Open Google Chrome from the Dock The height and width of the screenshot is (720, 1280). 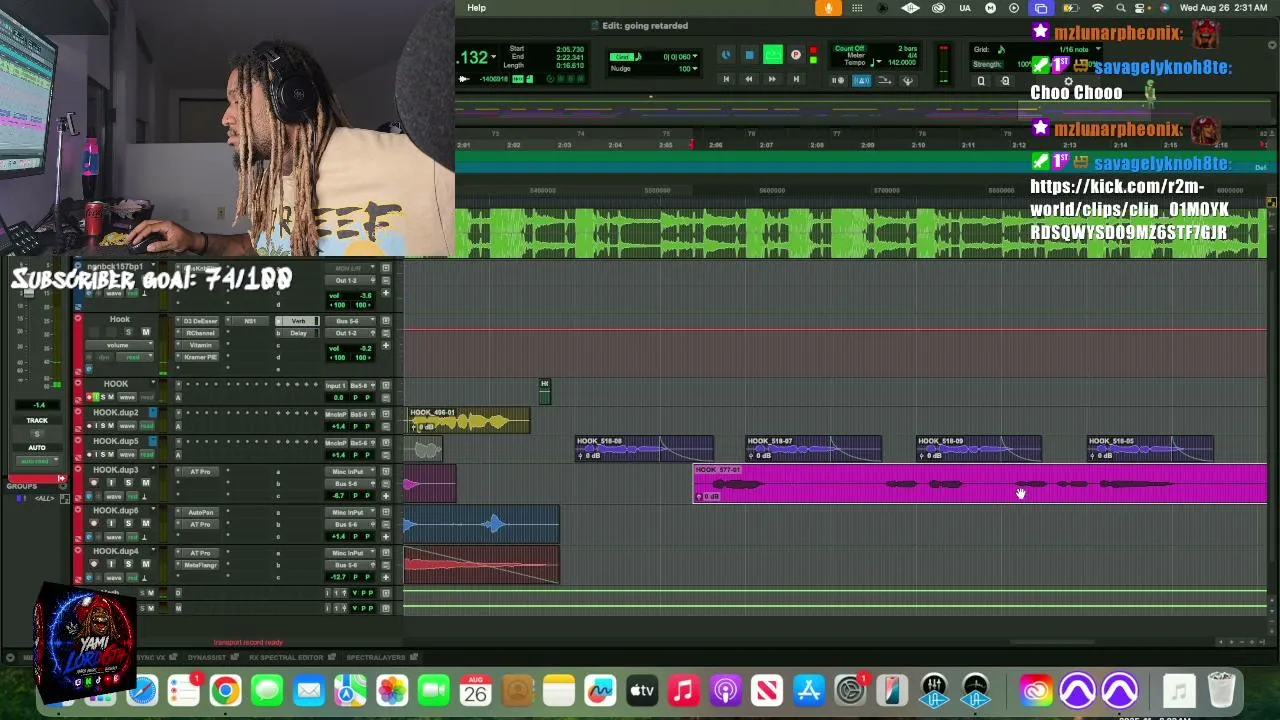coord(225,690)
